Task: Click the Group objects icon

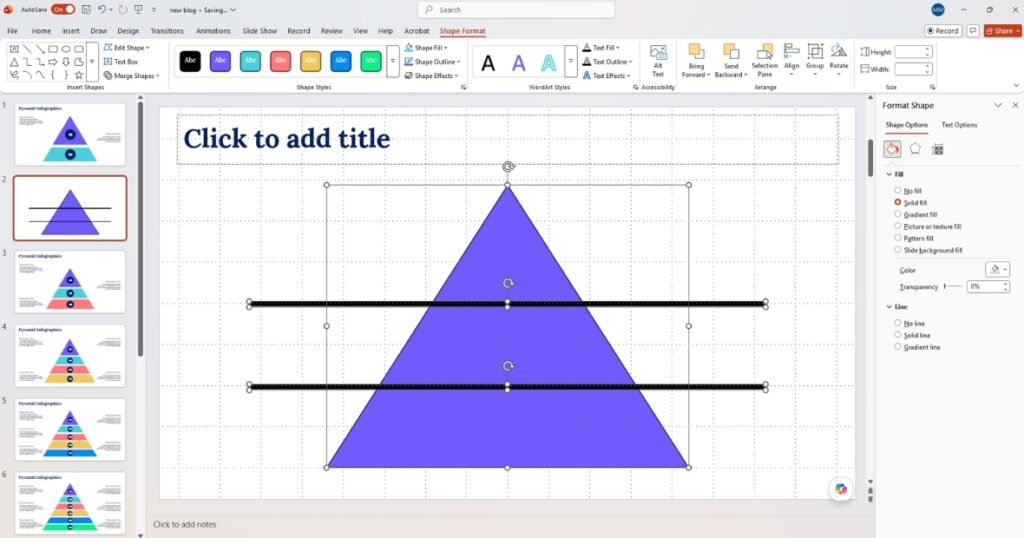Action: (814, 61)
